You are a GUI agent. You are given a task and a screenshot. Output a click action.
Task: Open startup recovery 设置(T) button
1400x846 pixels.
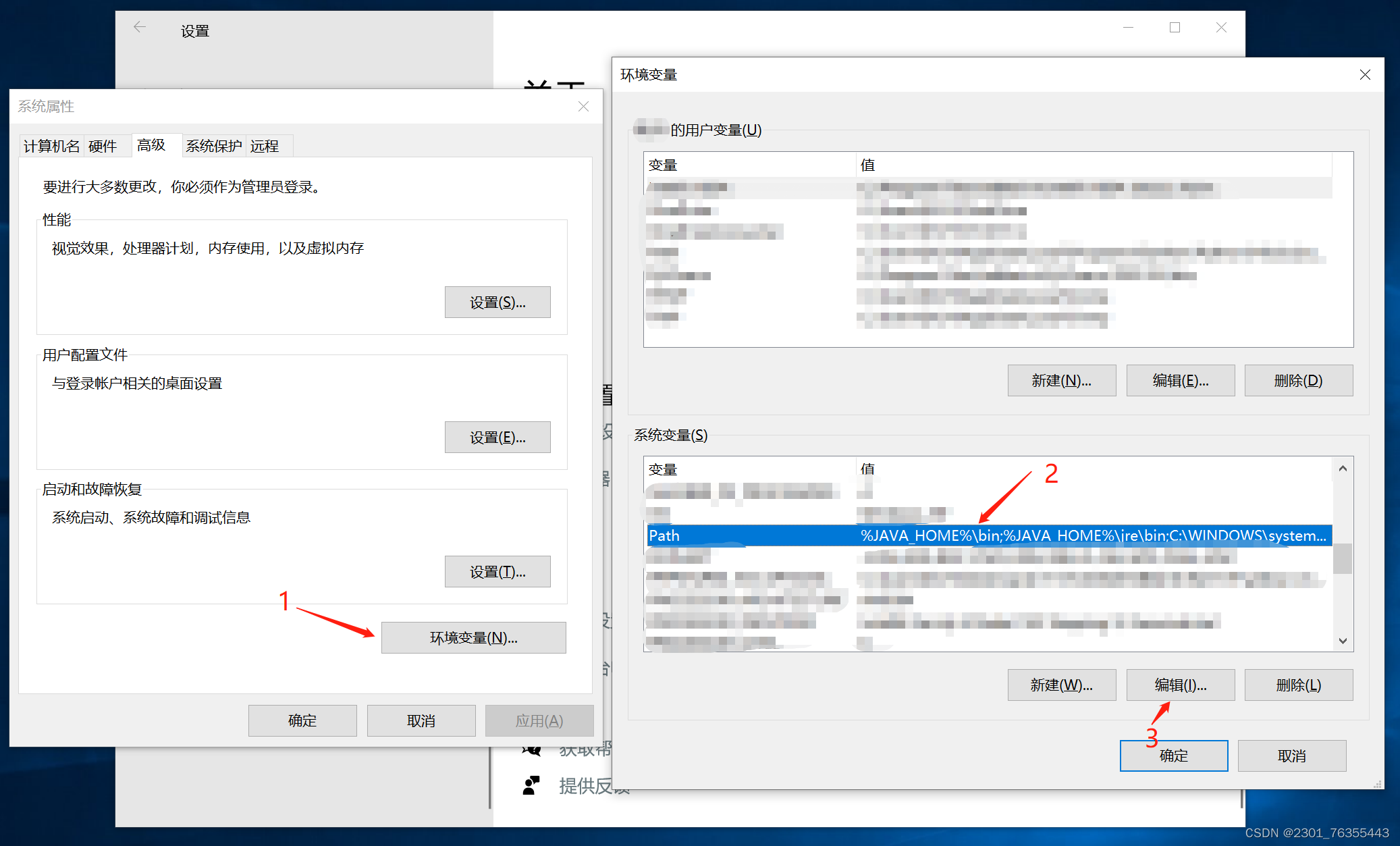[x=497, y=572]
